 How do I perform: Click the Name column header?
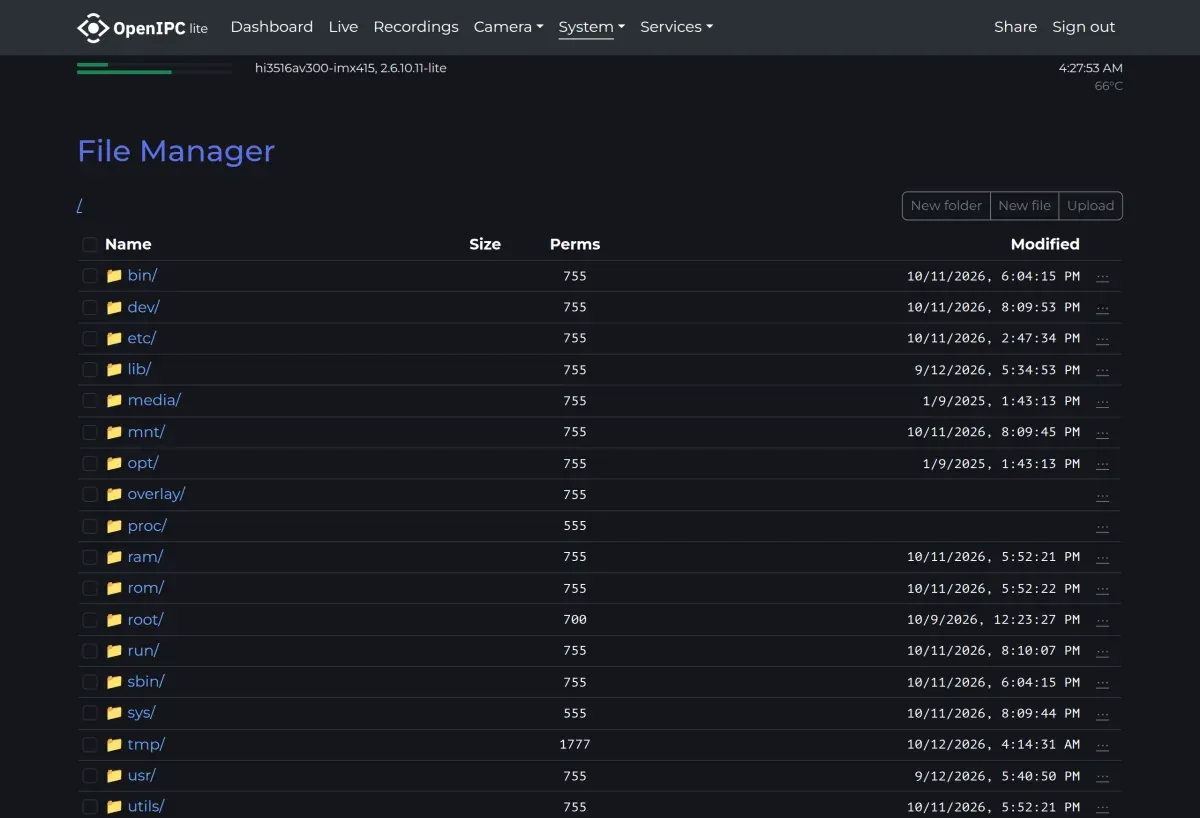click(x=128, y=244)
